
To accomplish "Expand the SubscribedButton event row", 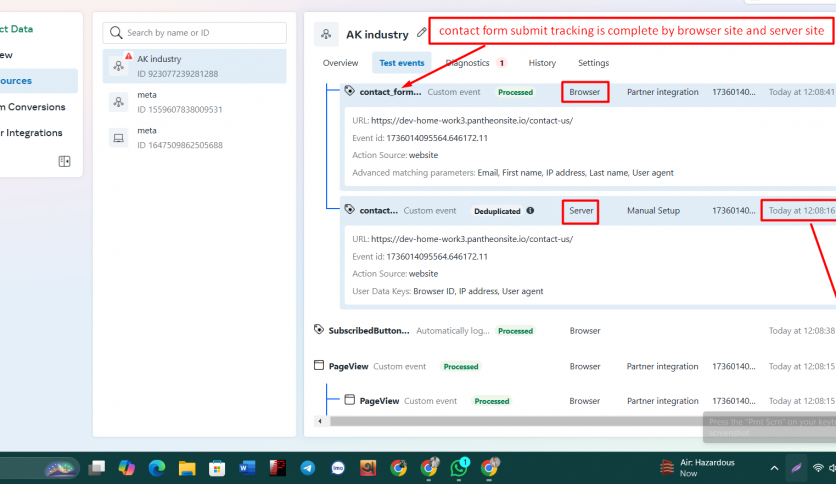I will coord(573,330).
